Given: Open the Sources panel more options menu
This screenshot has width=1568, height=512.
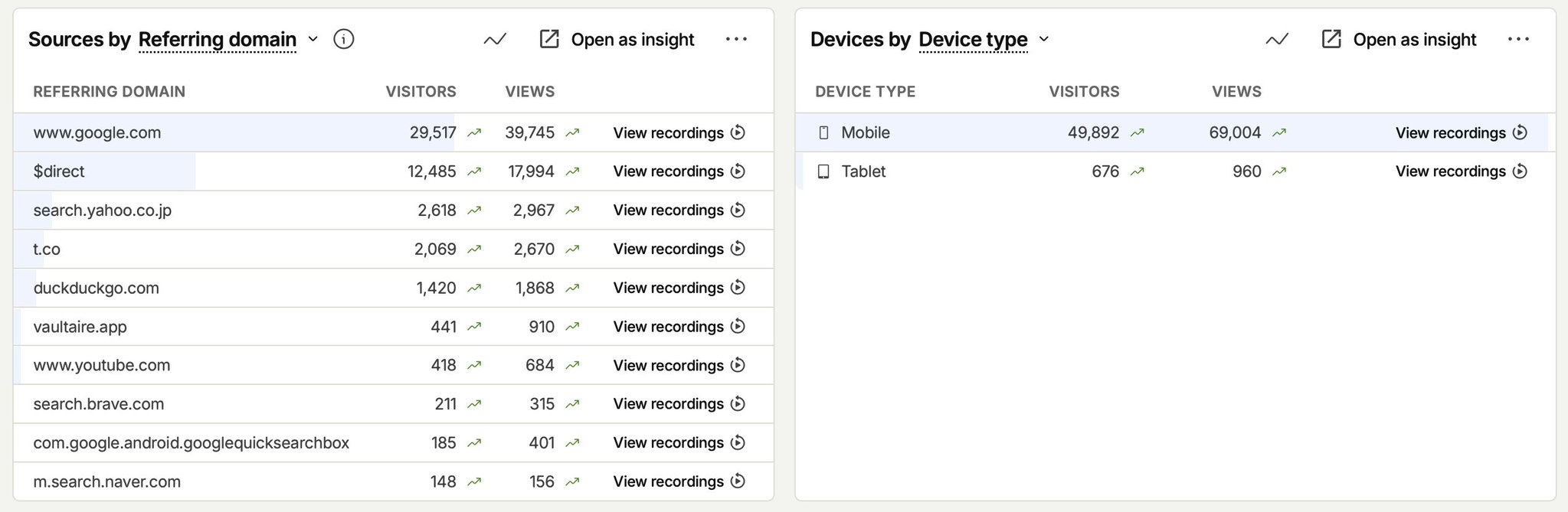Looking at the screenshot, I should pyautogui.click(x=736, y=39).
